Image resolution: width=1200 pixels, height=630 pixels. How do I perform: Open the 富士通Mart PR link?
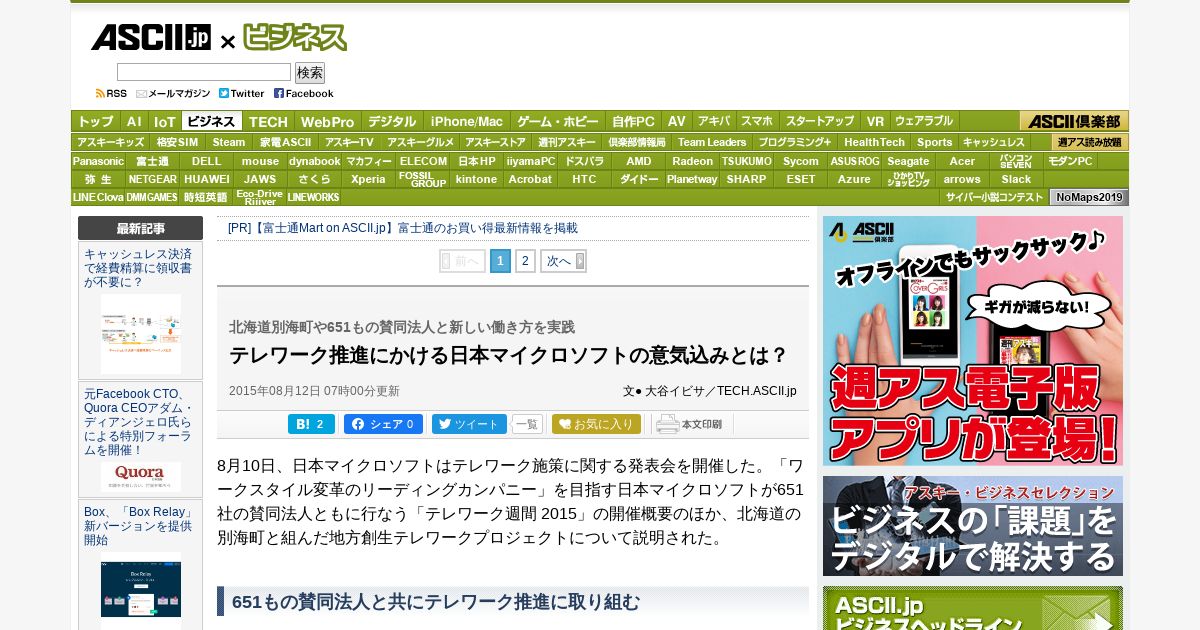(x=403, y=228)
